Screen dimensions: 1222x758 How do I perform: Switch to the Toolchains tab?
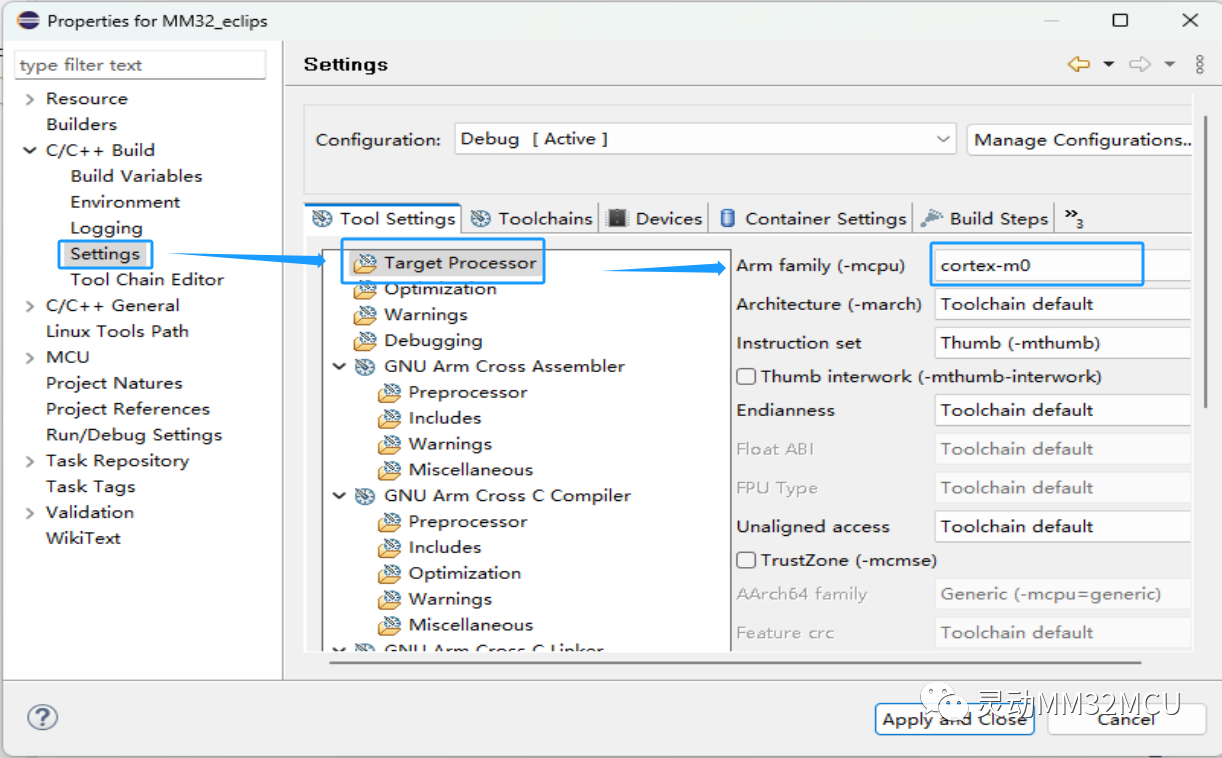tap(533, 219)
